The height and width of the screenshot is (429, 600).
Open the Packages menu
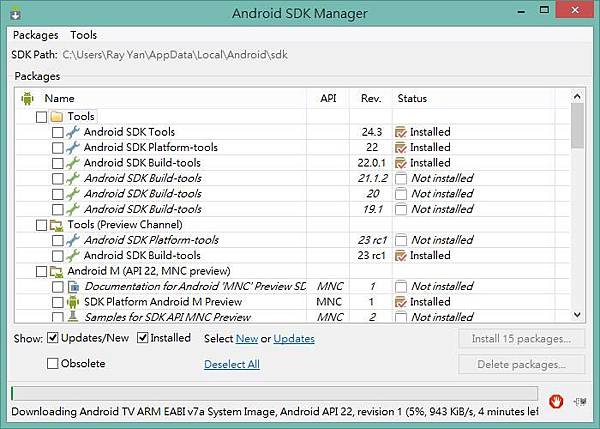pyautogui.click(x=36, y=35)
